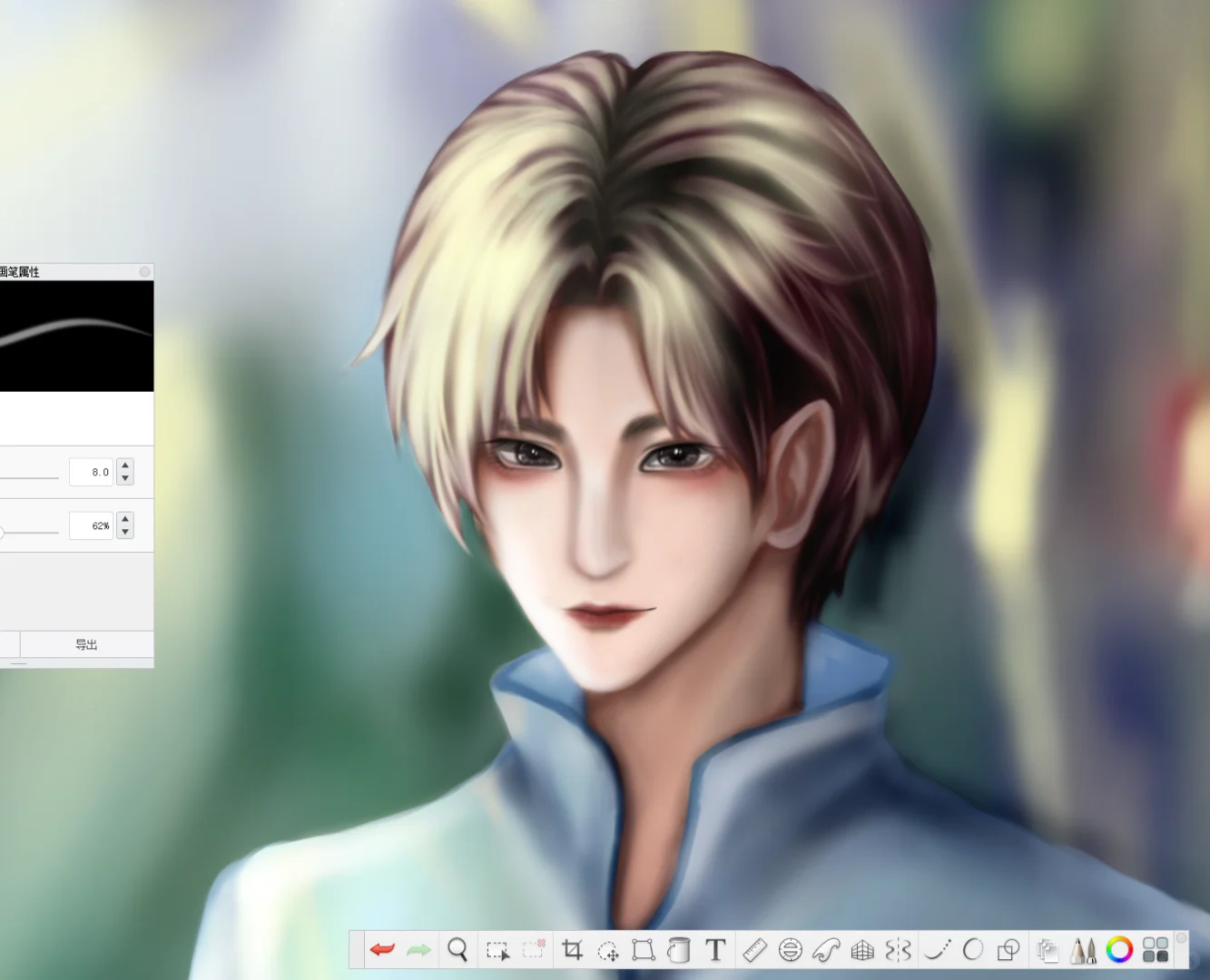Viewport: 1210px width, 980px height.
Task: Click the 62% opacity field
Action: pyautogui.click(x=91, y=525)
